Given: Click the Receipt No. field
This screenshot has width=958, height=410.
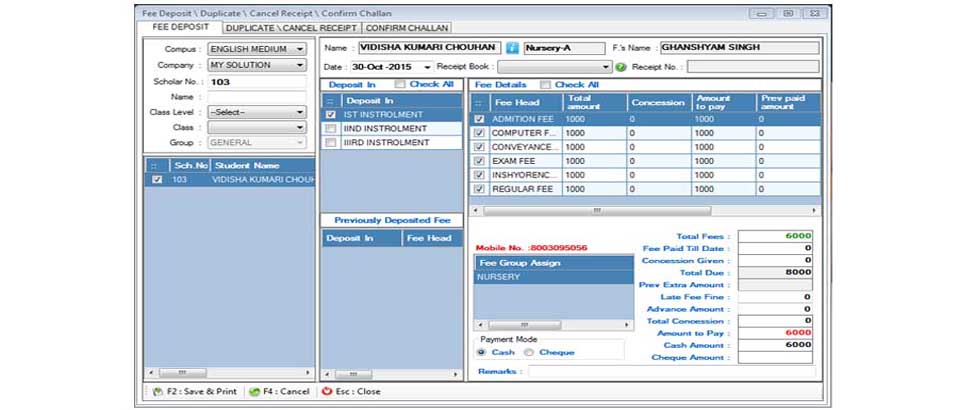Looking at the screenshot, I should click(x=753, y=67).
